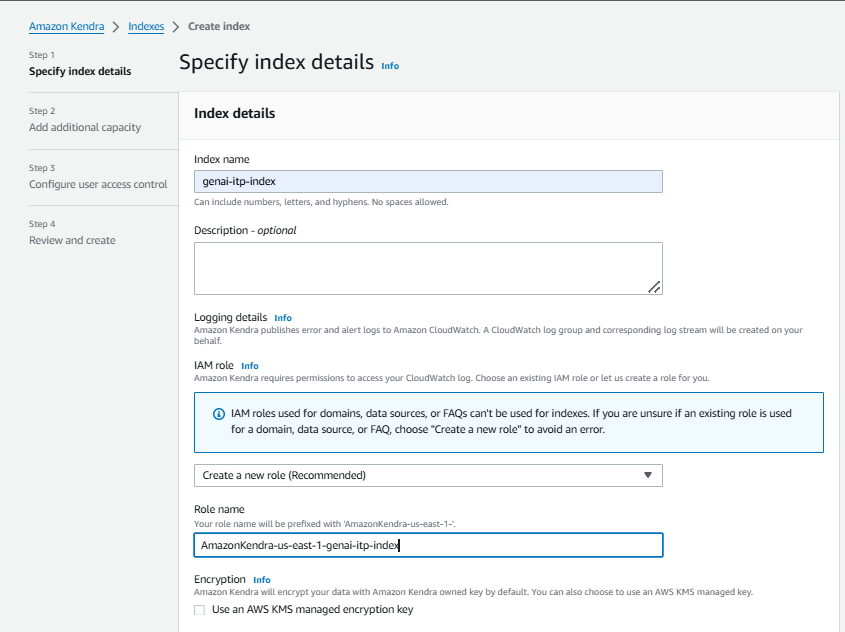Select Step 1 Specify index details
This screenshot has height=632, width=845.
pos(80,71)
